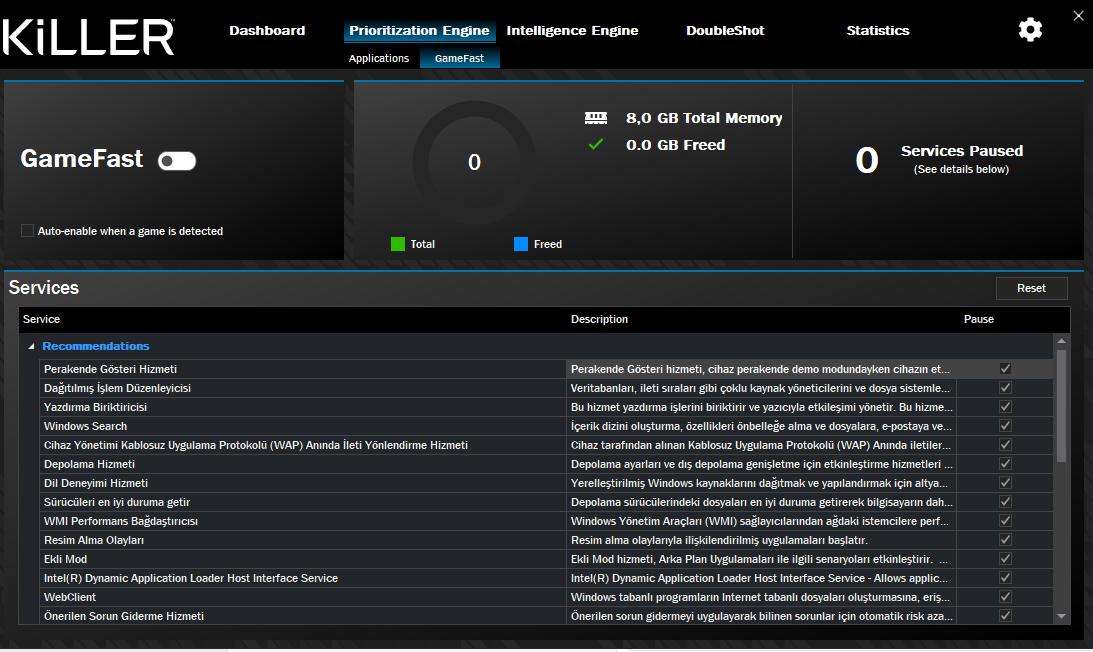Click the See details below note
Image resolution: width=1093 pixels, height=652 pixels.
[961, 169]
